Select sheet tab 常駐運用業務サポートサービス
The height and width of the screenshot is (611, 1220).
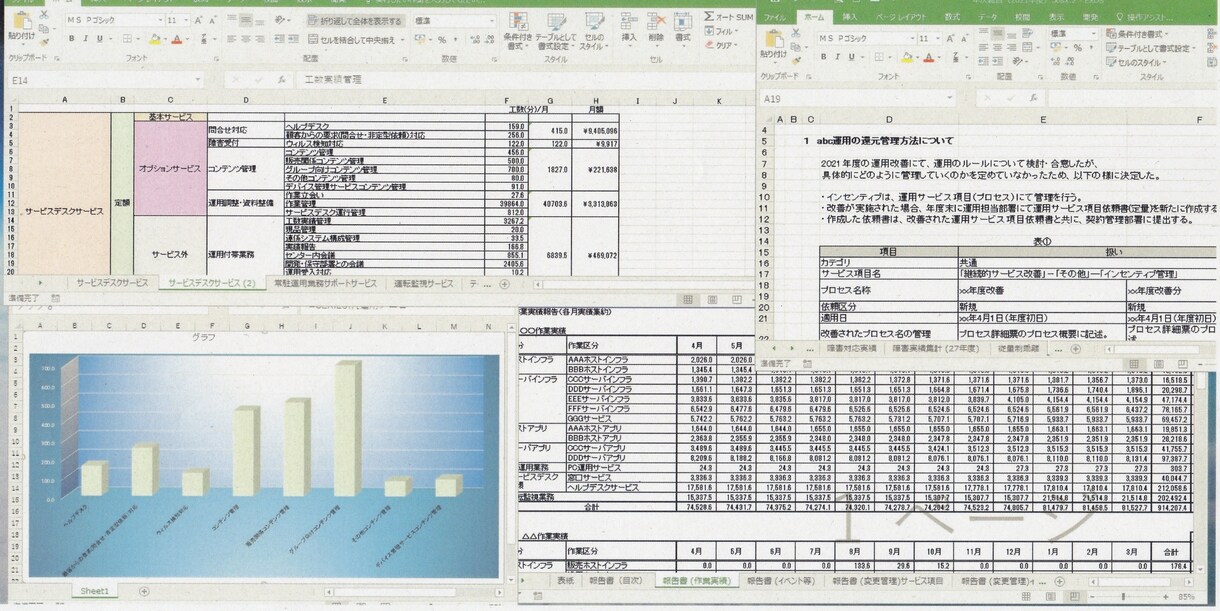pos(325,283)
